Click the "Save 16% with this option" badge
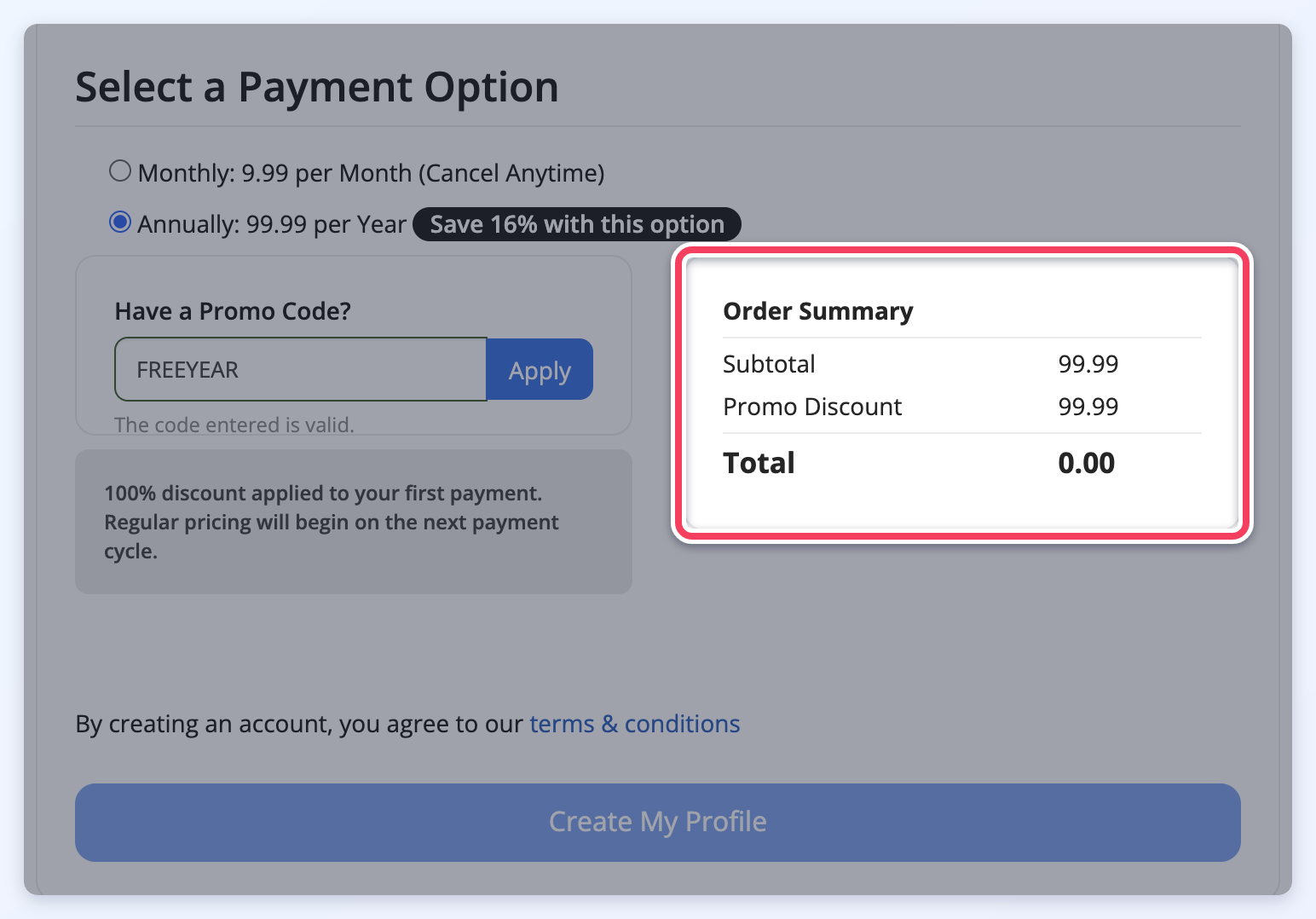The image size is (1316, 919). click(x=577, y=224)
